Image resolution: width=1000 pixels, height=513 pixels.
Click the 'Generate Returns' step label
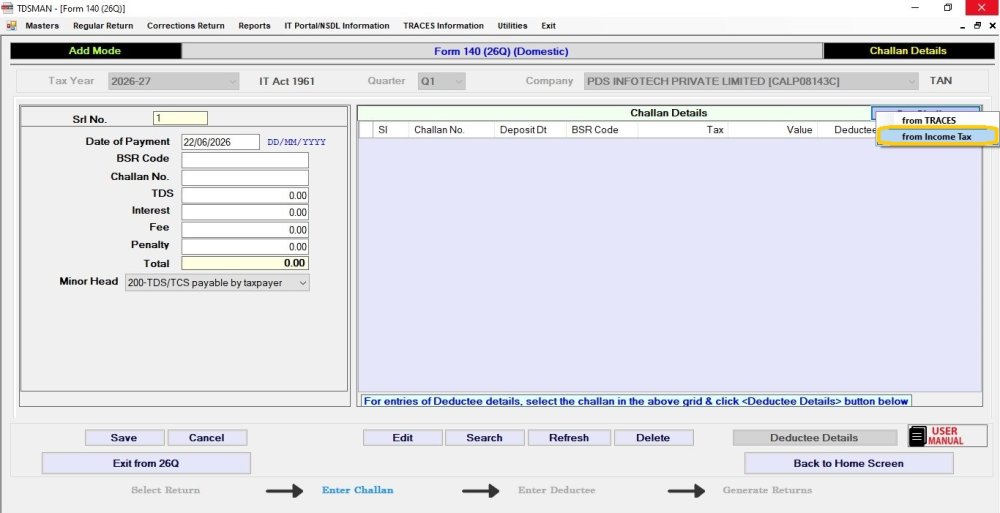[x=767, y=490]
